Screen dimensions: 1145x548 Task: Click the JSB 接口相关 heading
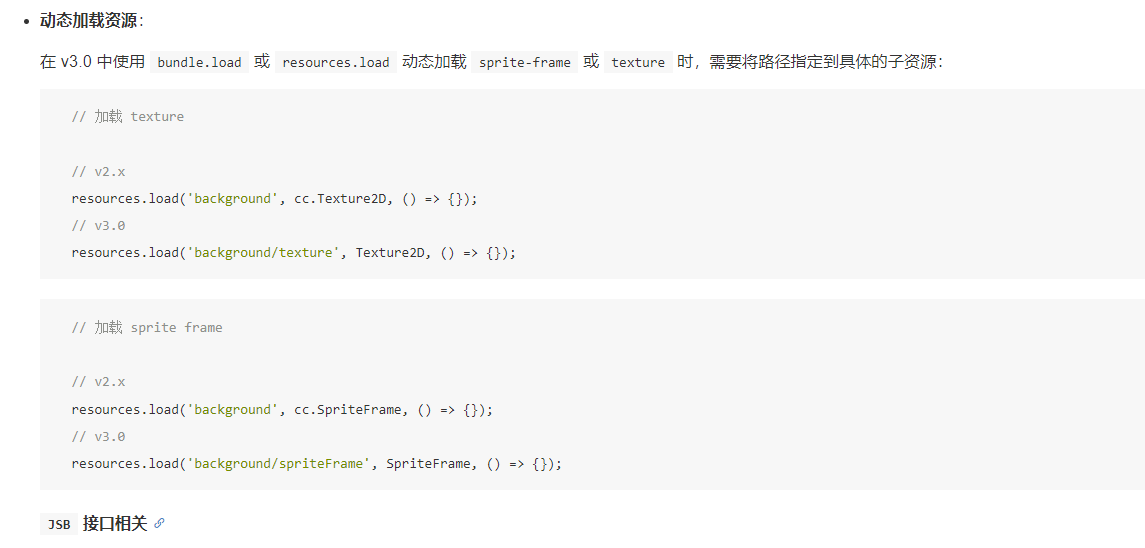[115, 523]
